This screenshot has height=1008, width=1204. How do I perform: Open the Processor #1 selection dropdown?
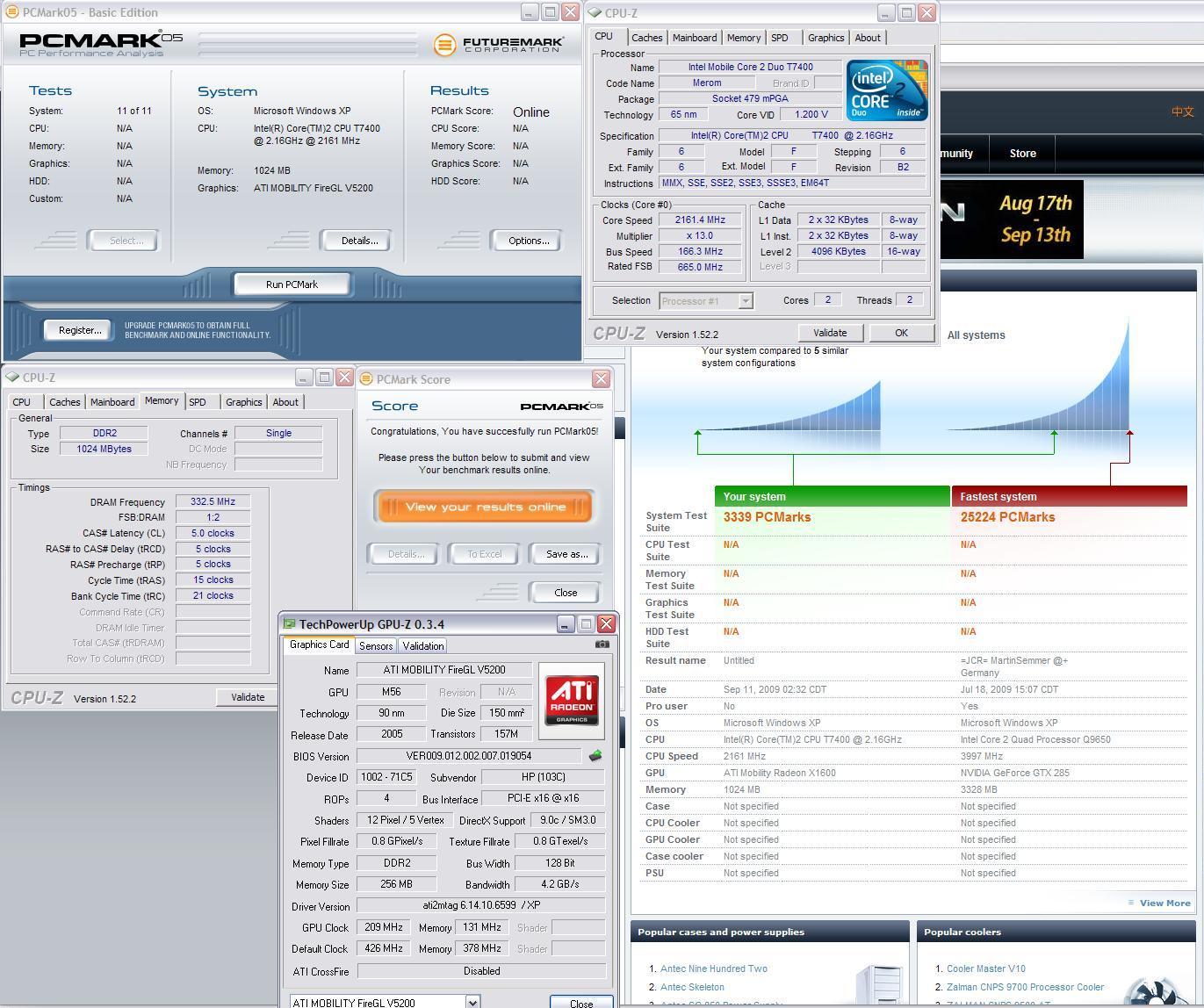(746, 301)
